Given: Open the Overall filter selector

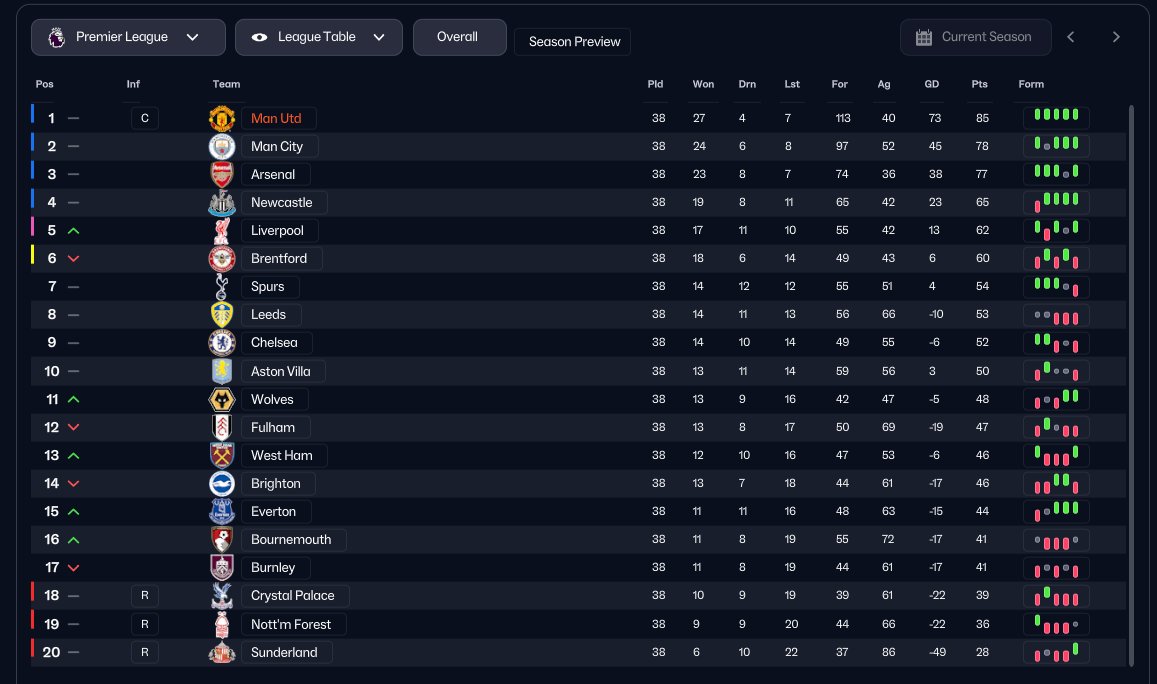Looking at the screenshot, I should pyautogui.click(x=460, y=37).
